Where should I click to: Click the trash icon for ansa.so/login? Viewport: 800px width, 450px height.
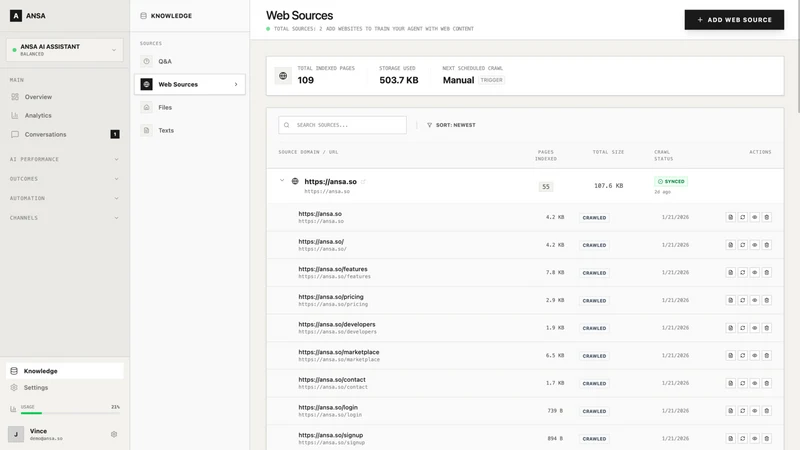pos(766,411)
